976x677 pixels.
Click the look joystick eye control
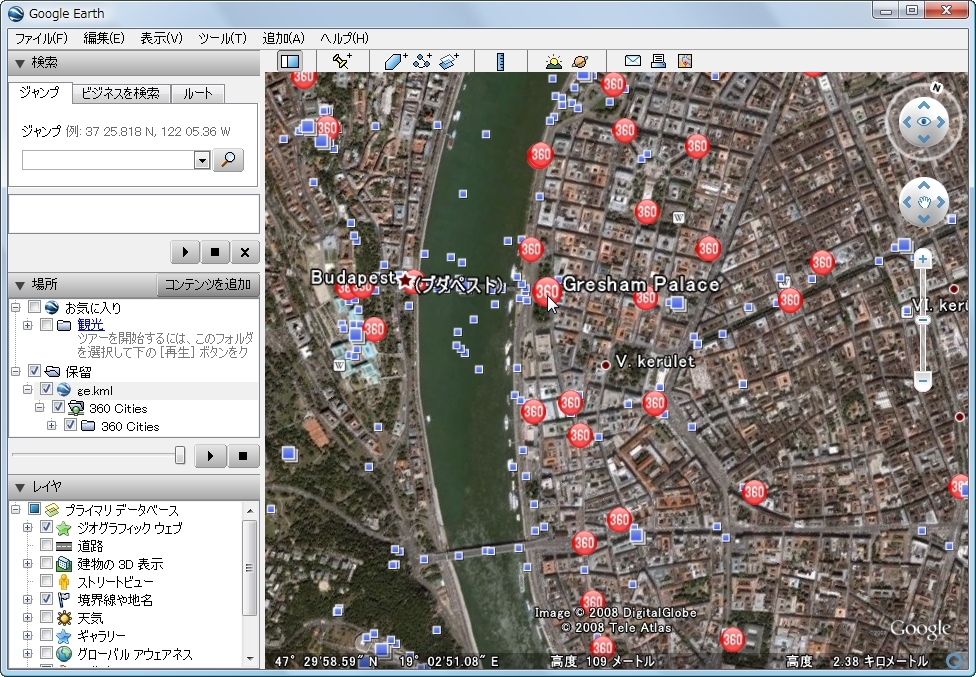tap(924, 122)
